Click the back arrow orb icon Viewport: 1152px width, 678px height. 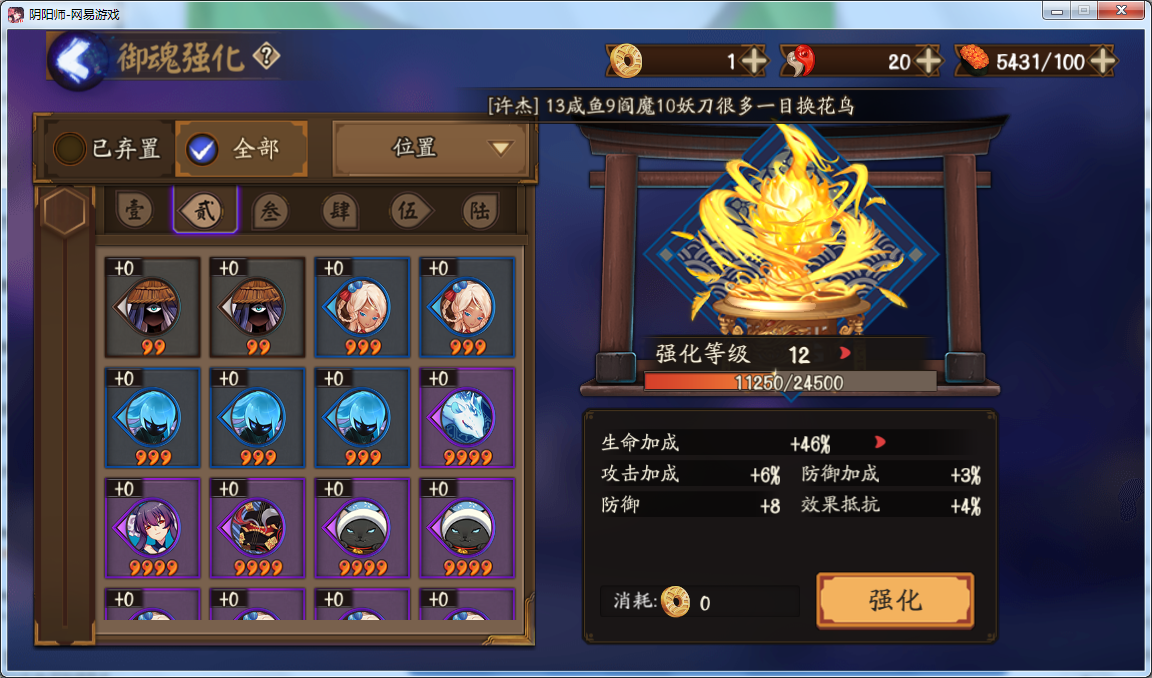78,60
